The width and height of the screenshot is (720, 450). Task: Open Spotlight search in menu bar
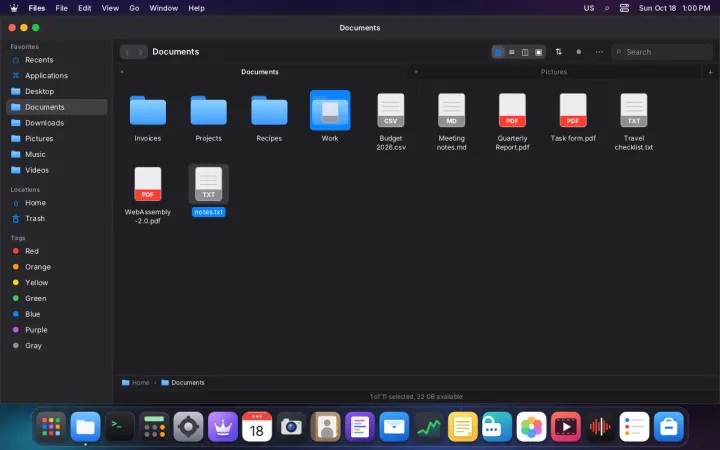(x=607, y=8)
